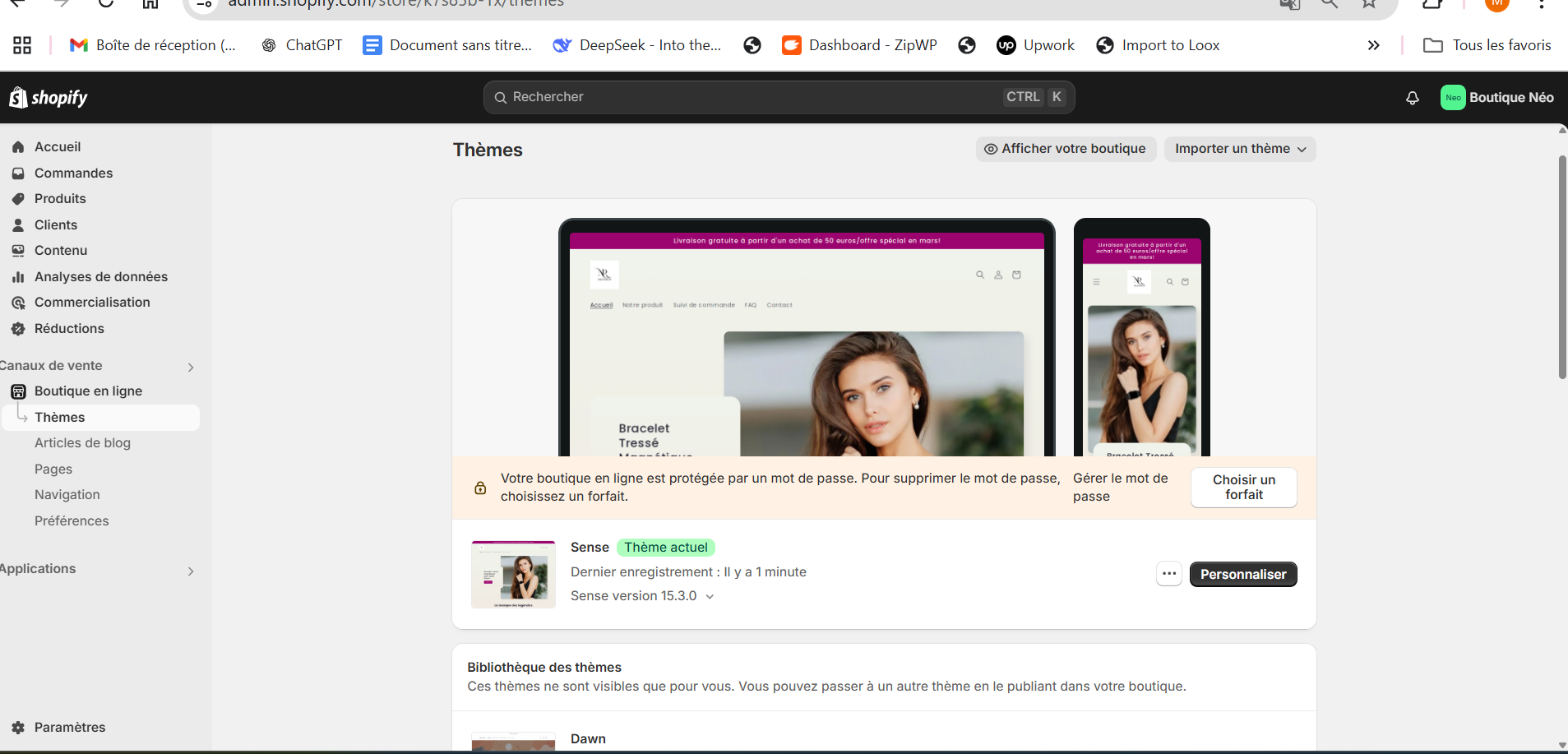This screenshot has width=1568, height=754.
Task: Click Personnaliser button
Action: 1243,574
